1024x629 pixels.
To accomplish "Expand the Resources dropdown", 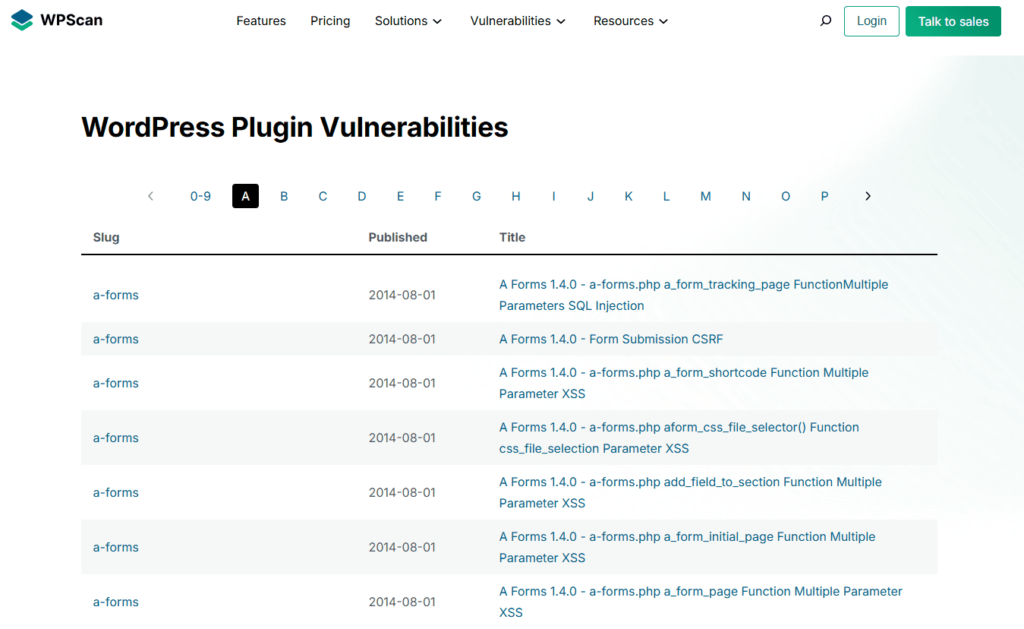I will [631, 21].
